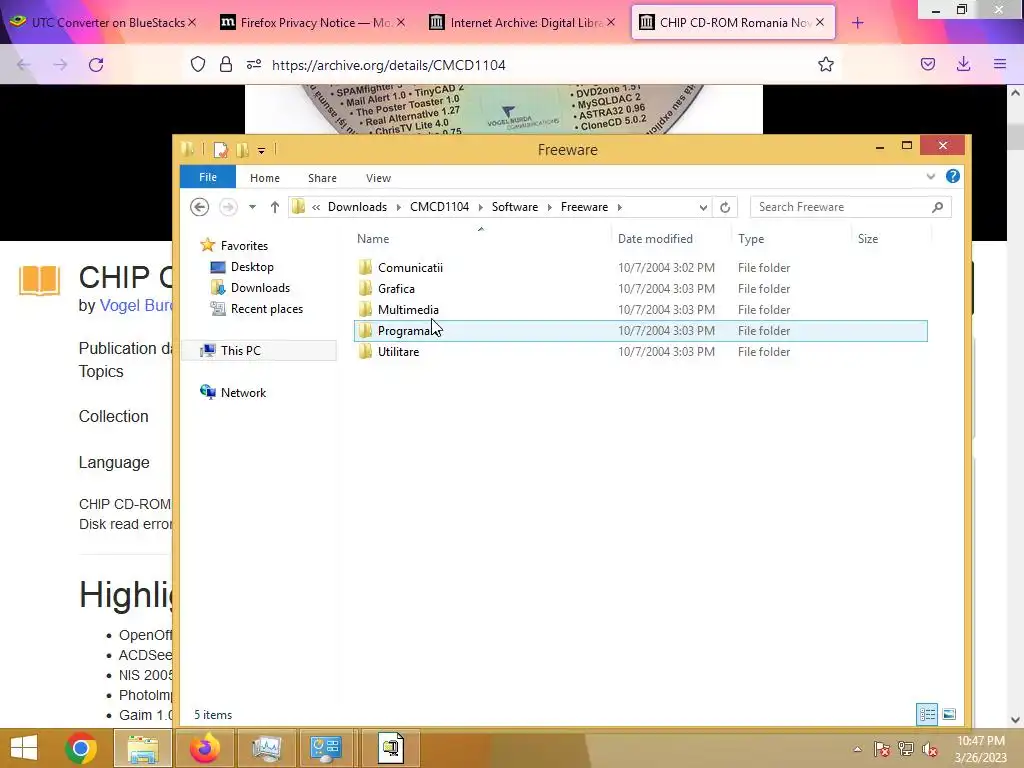The height and width of the screenshot is (768, 1024).
Task: Click Explorer Back navigation arrow
Action: [199, 207]
